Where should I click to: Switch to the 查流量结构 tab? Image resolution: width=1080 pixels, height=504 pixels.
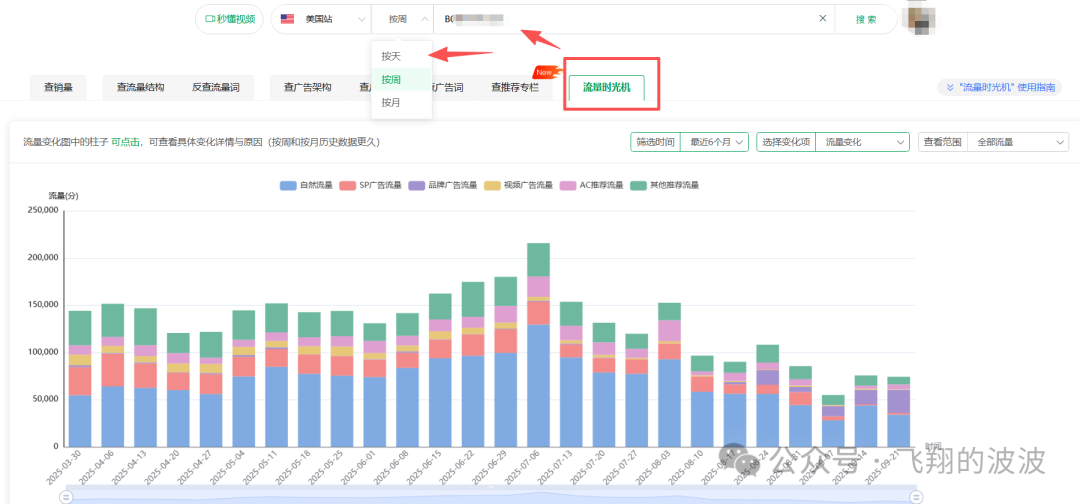pos(140,88)
